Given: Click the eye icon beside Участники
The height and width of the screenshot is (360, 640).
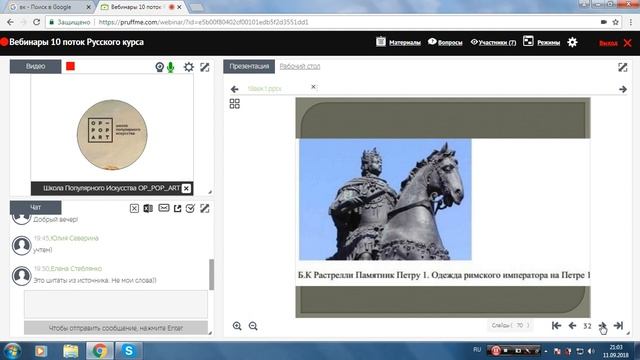Looking at the screenshot, I should [474, 42].
